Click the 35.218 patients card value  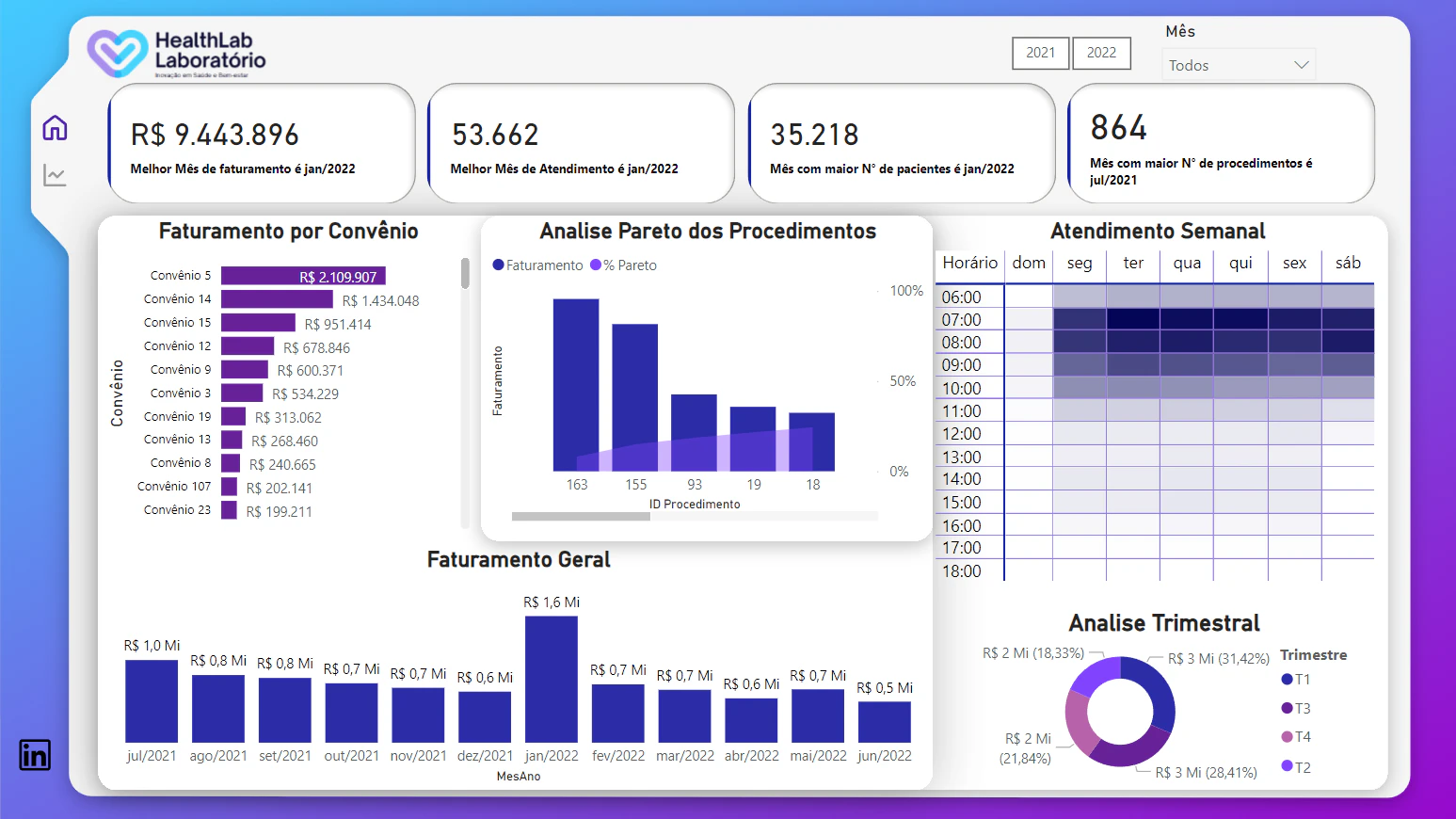click(x=814, y=136)
